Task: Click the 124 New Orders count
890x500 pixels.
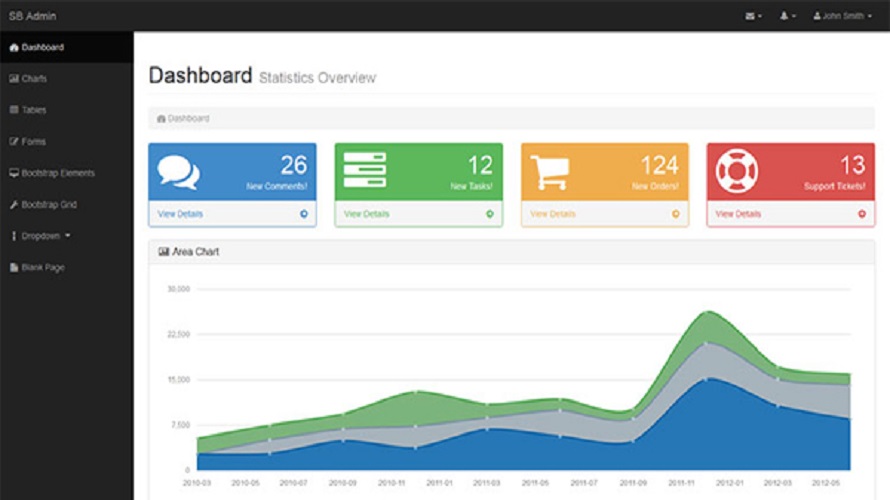Action: point(660,165)
